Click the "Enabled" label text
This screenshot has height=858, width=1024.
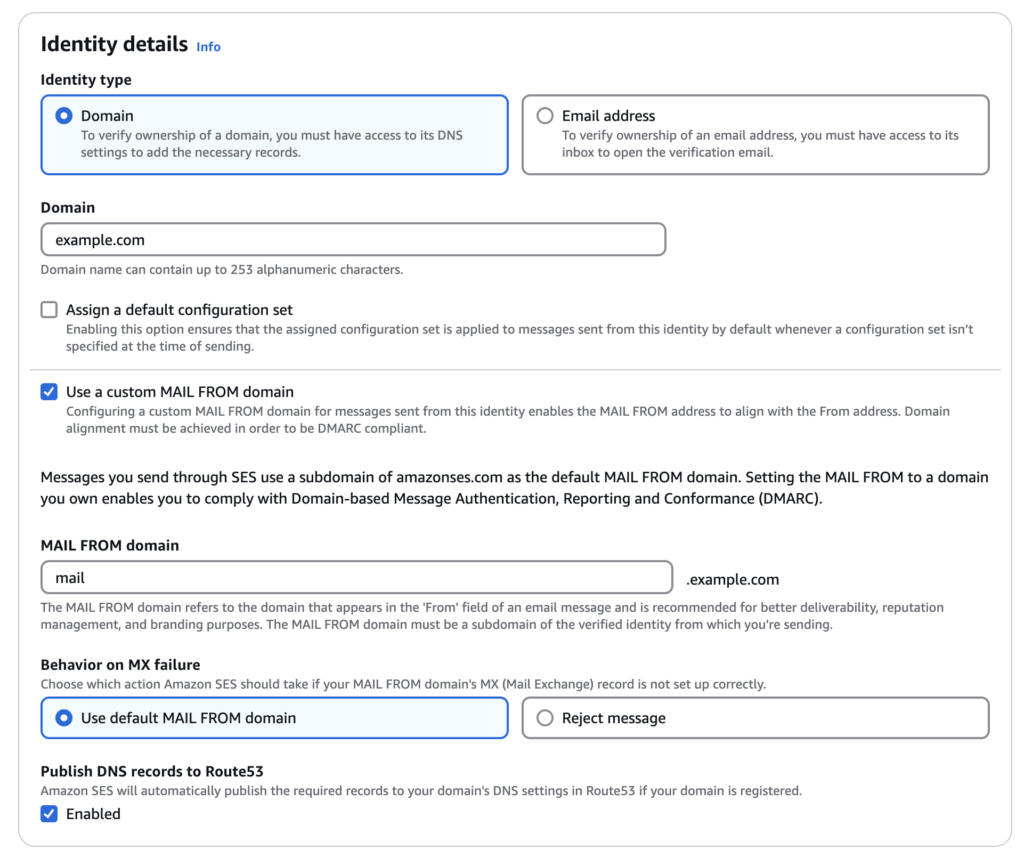93,814
